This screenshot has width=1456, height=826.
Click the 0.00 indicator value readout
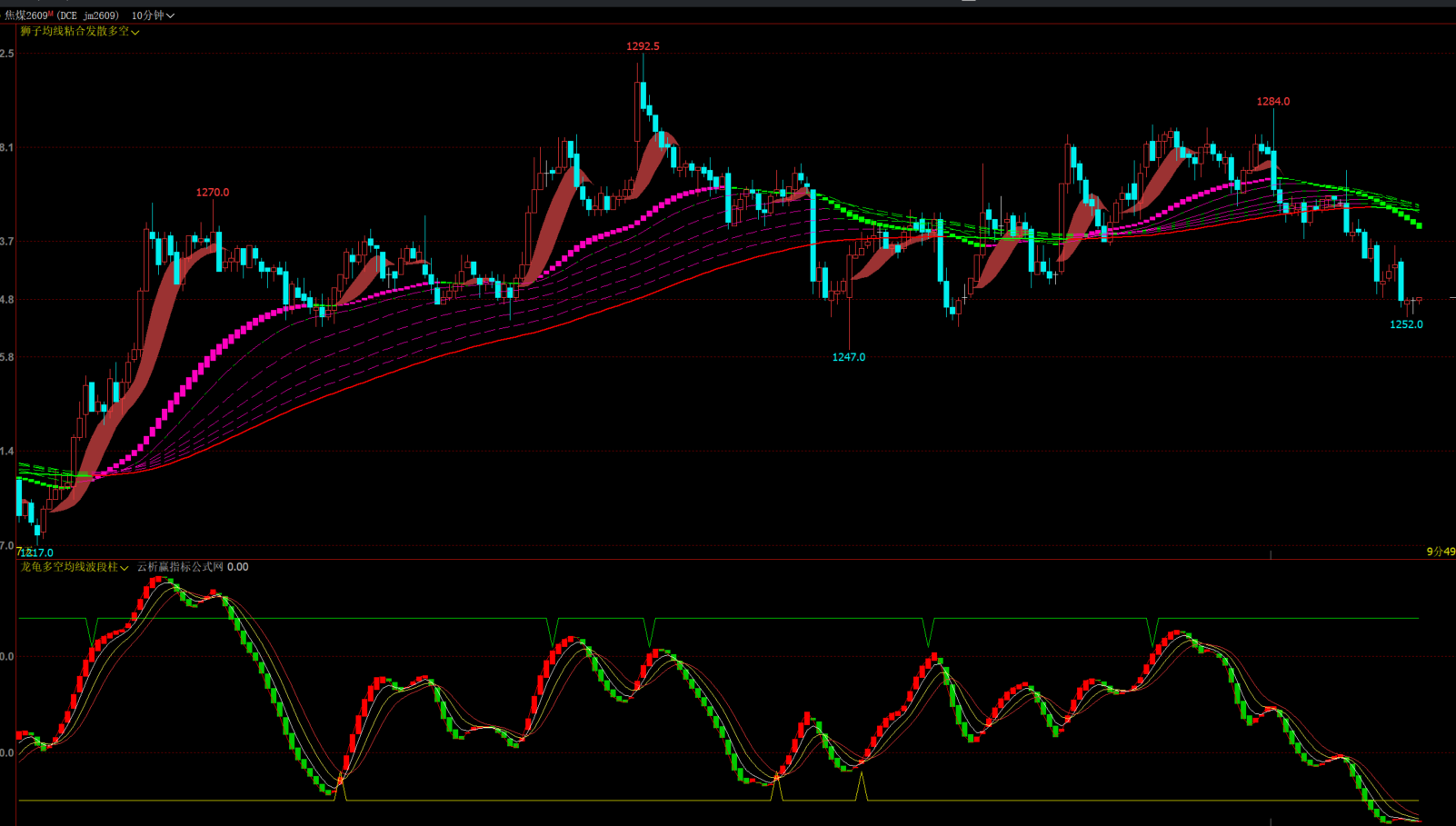(237, 567)
